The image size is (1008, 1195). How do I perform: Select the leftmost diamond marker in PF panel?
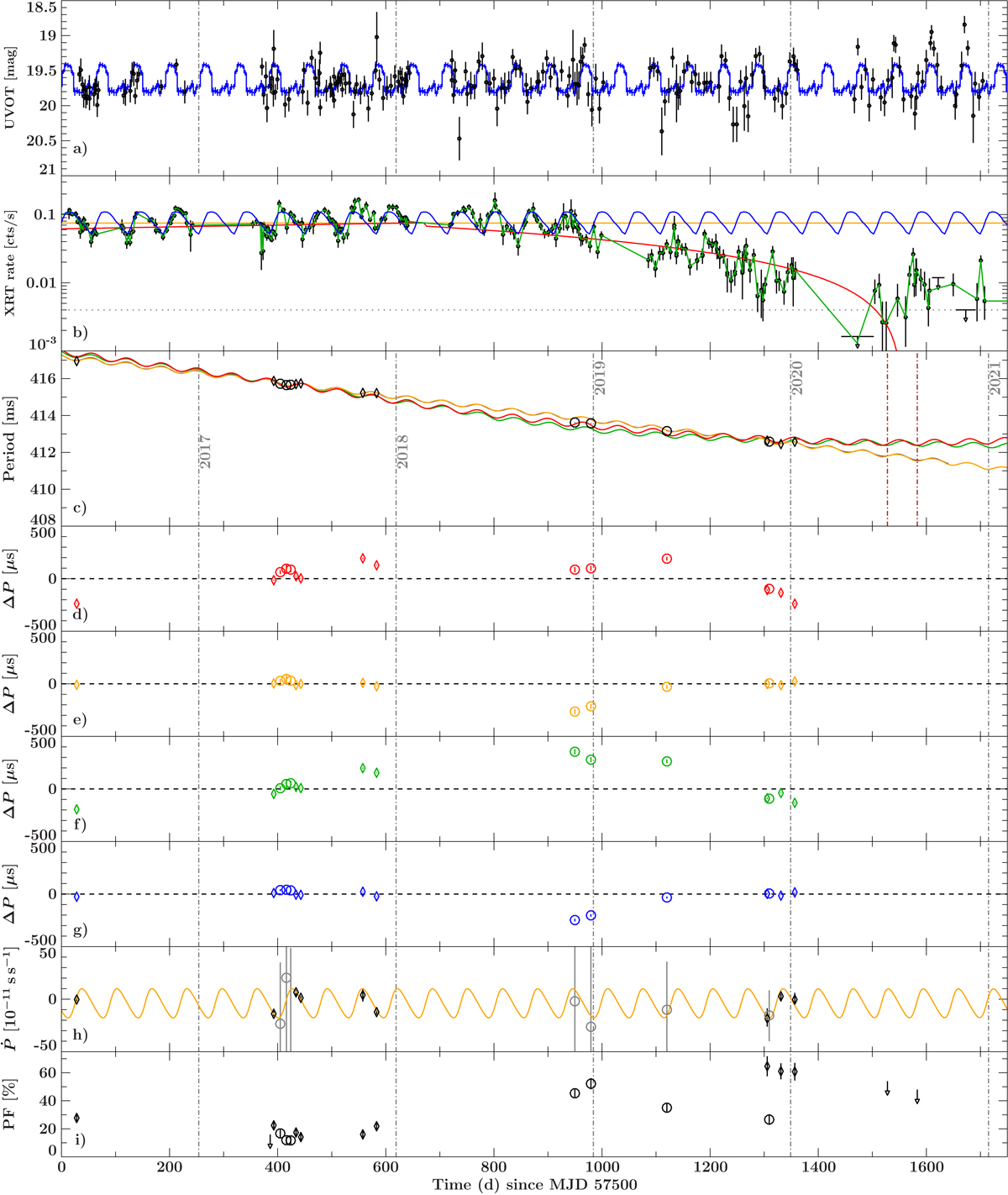[76, 1118]
